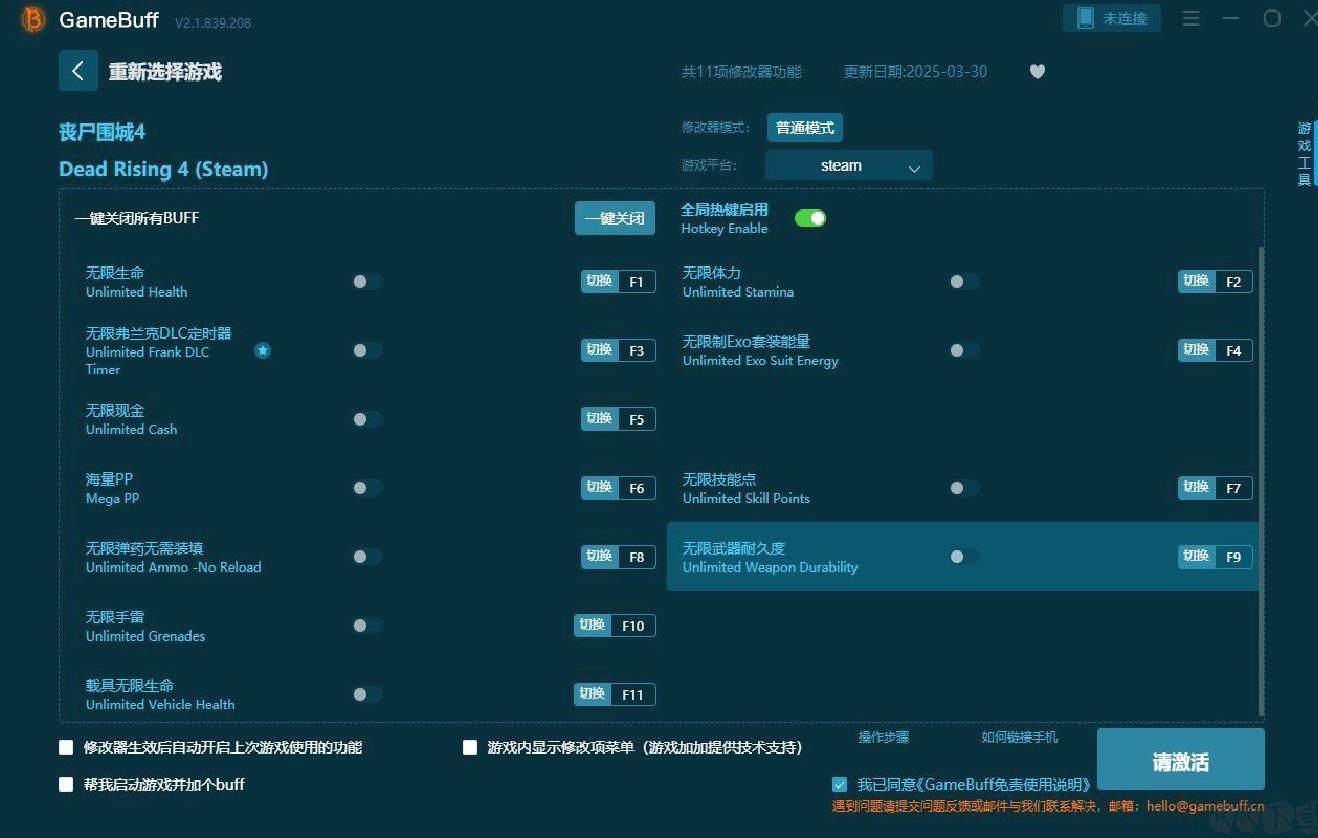
Task: Click the Dead Rising 4 (Steam) title
Action: (x=164, y=169)
